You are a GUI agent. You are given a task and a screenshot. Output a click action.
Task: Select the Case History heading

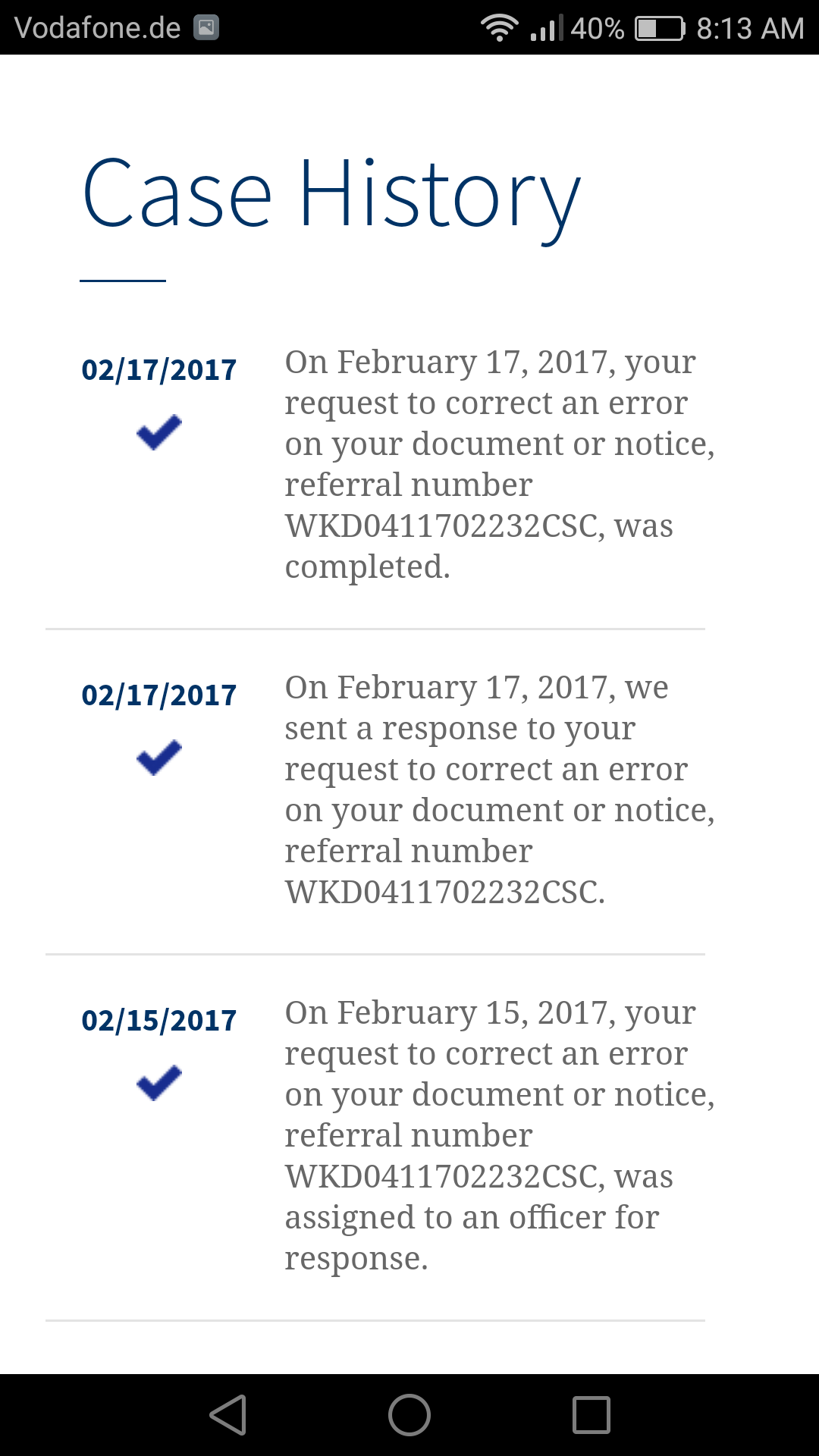point(331,196)
